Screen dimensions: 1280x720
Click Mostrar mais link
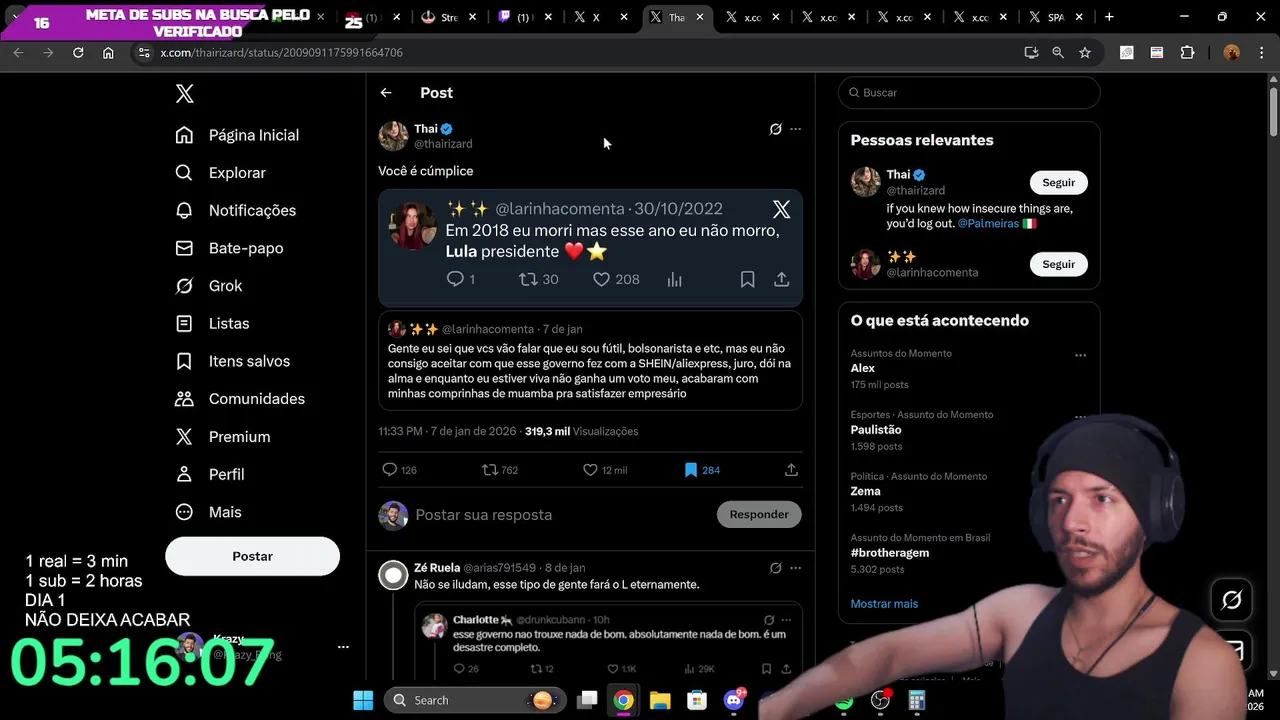click(884, 604)
